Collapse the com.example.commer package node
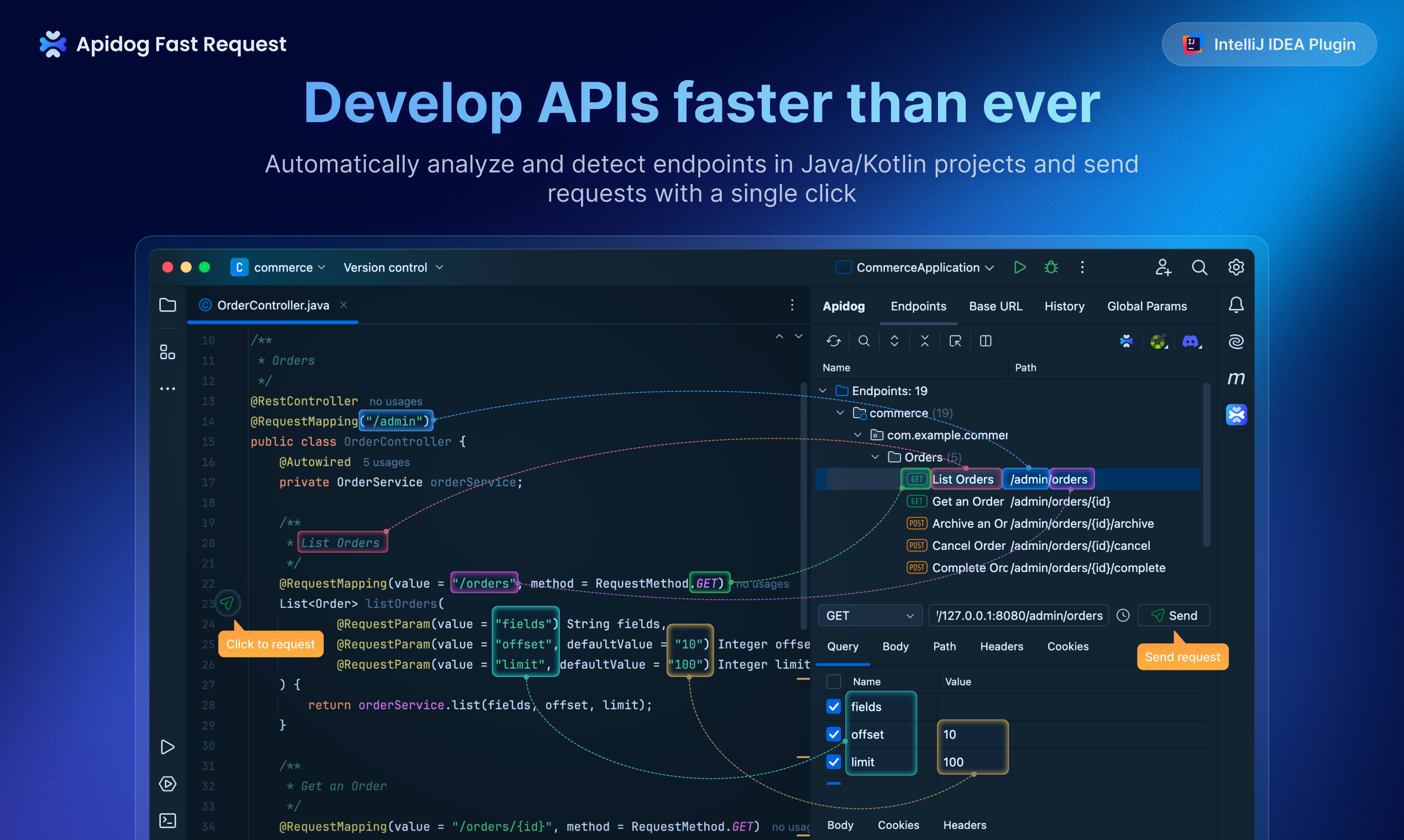Image resolution: width=1404 pixels, height=840 pixels. click(858, 435)
